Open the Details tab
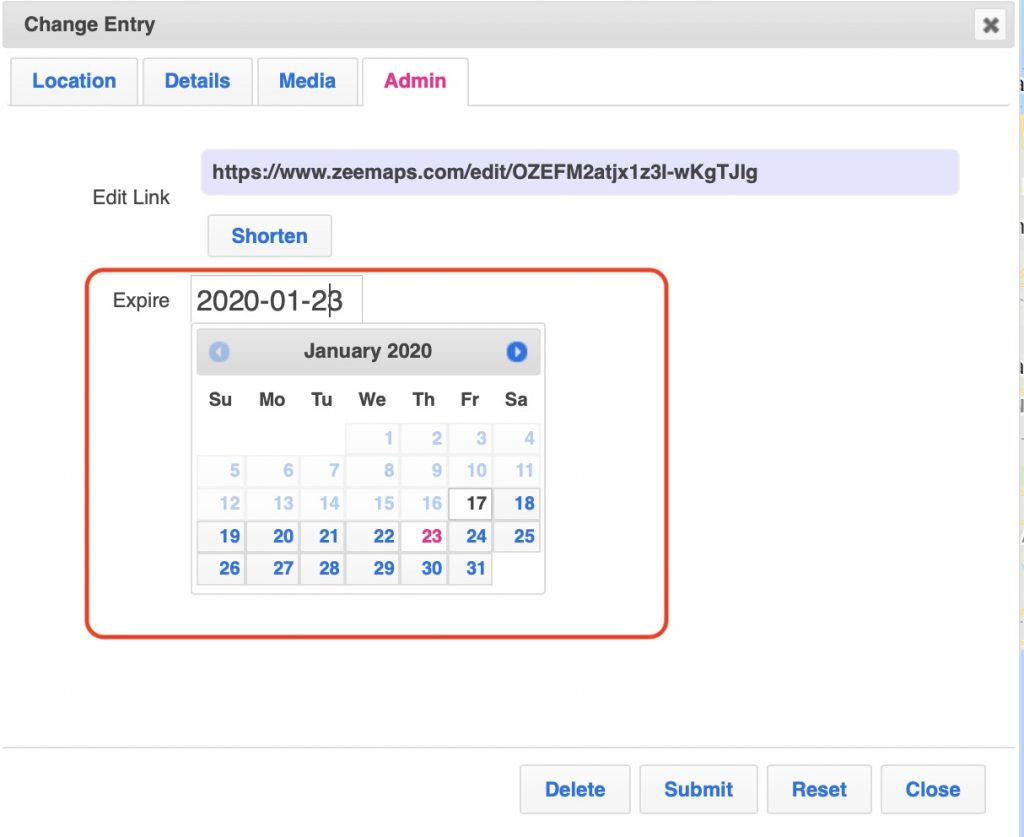The image size is (1024, 837). point(197,81)
